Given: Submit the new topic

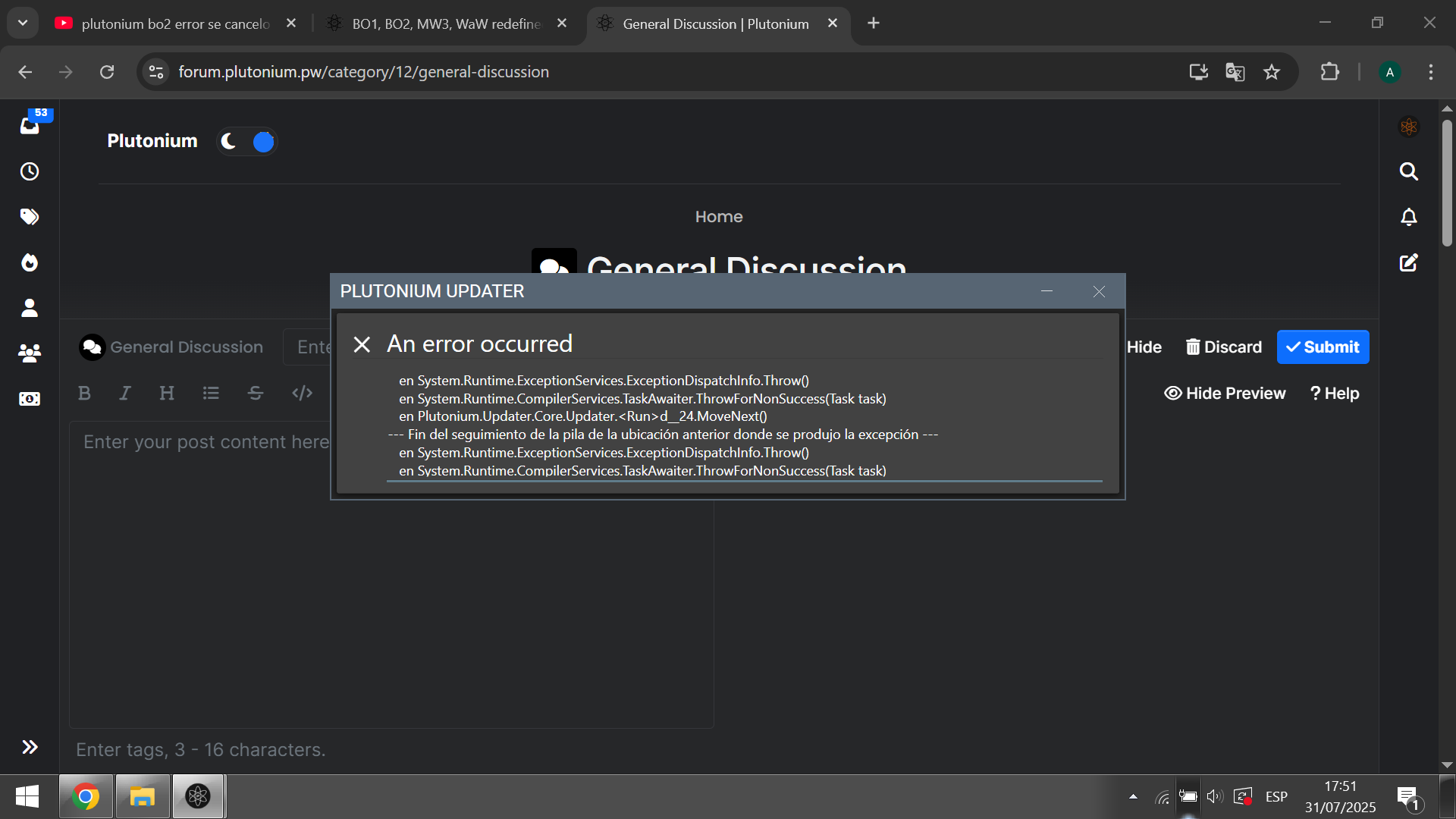Looking at the screenshot, I should [1323, 347].
